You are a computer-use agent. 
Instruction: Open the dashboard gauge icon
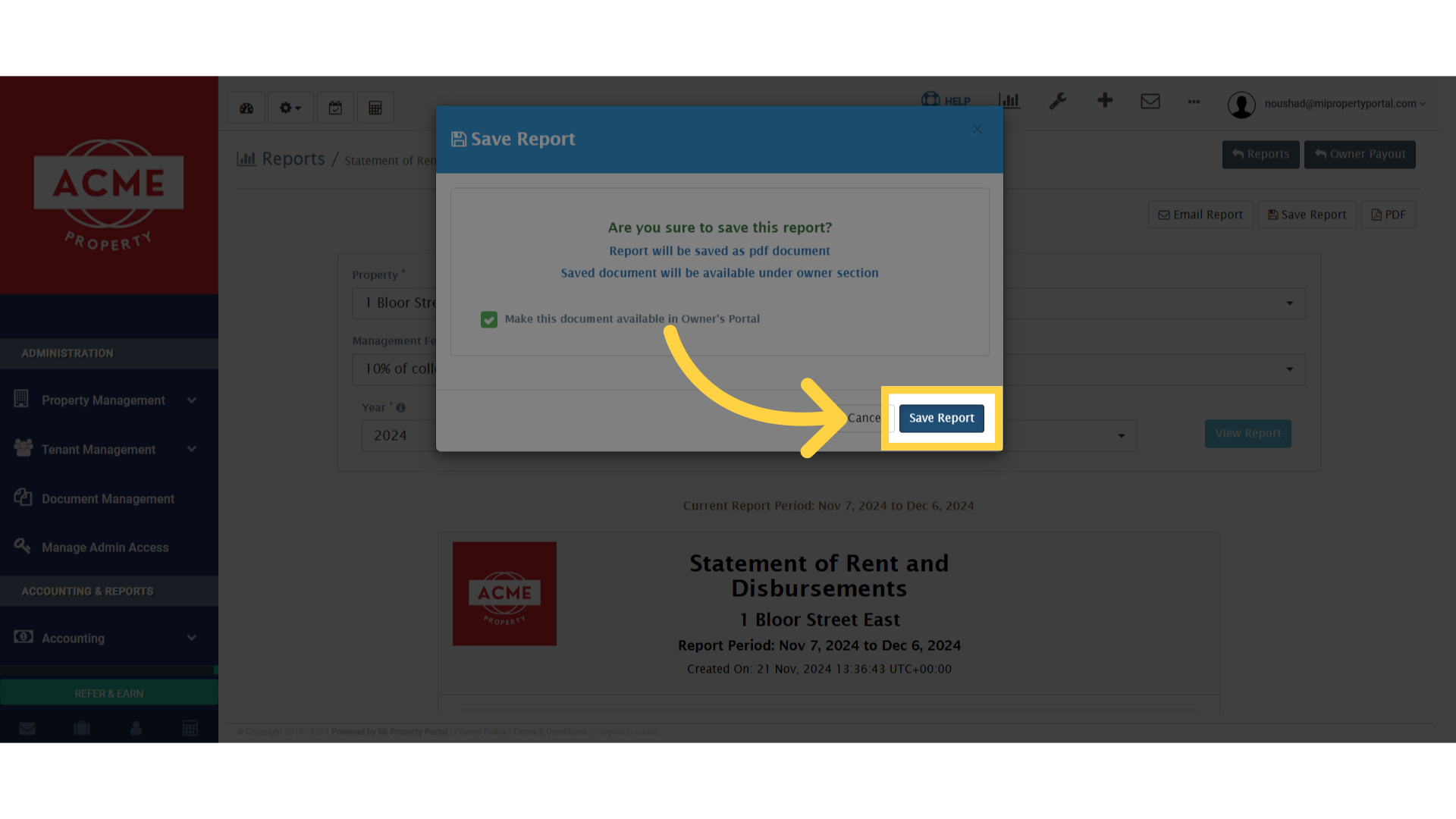(246, 108)
